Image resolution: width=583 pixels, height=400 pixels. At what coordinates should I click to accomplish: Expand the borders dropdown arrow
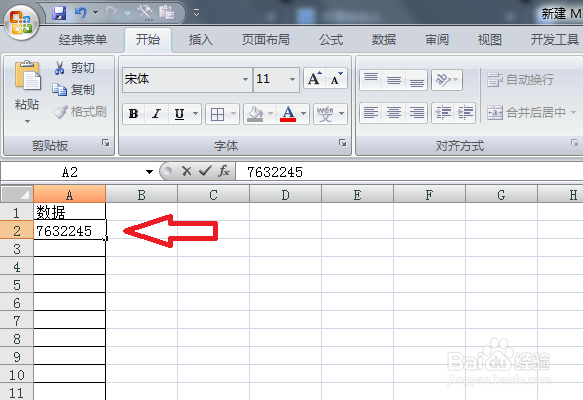coord(233,113)
